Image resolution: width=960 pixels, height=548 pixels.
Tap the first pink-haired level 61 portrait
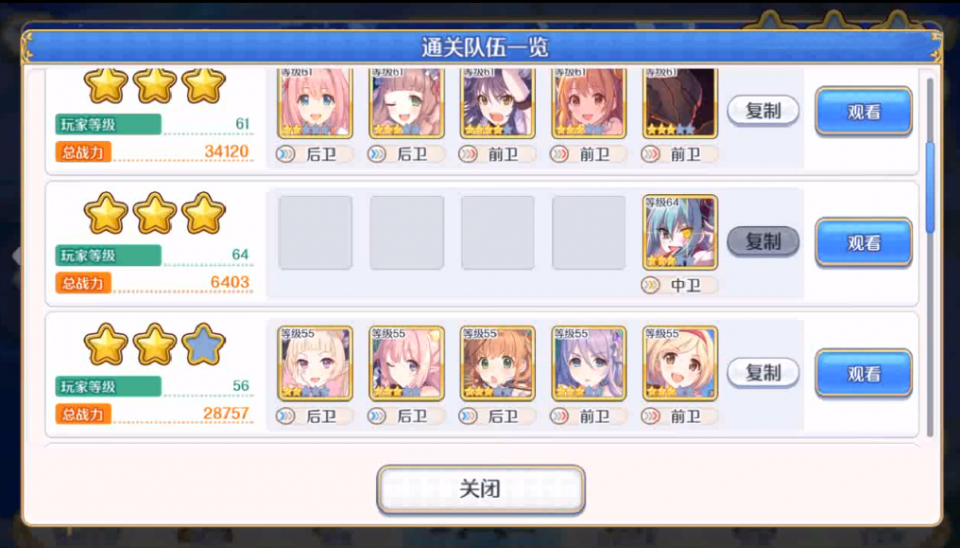pos(315,102)
